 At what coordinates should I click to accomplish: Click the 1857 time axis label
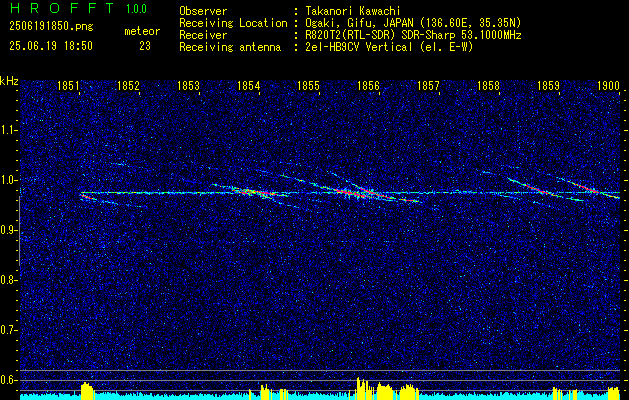tap(429, 86)
